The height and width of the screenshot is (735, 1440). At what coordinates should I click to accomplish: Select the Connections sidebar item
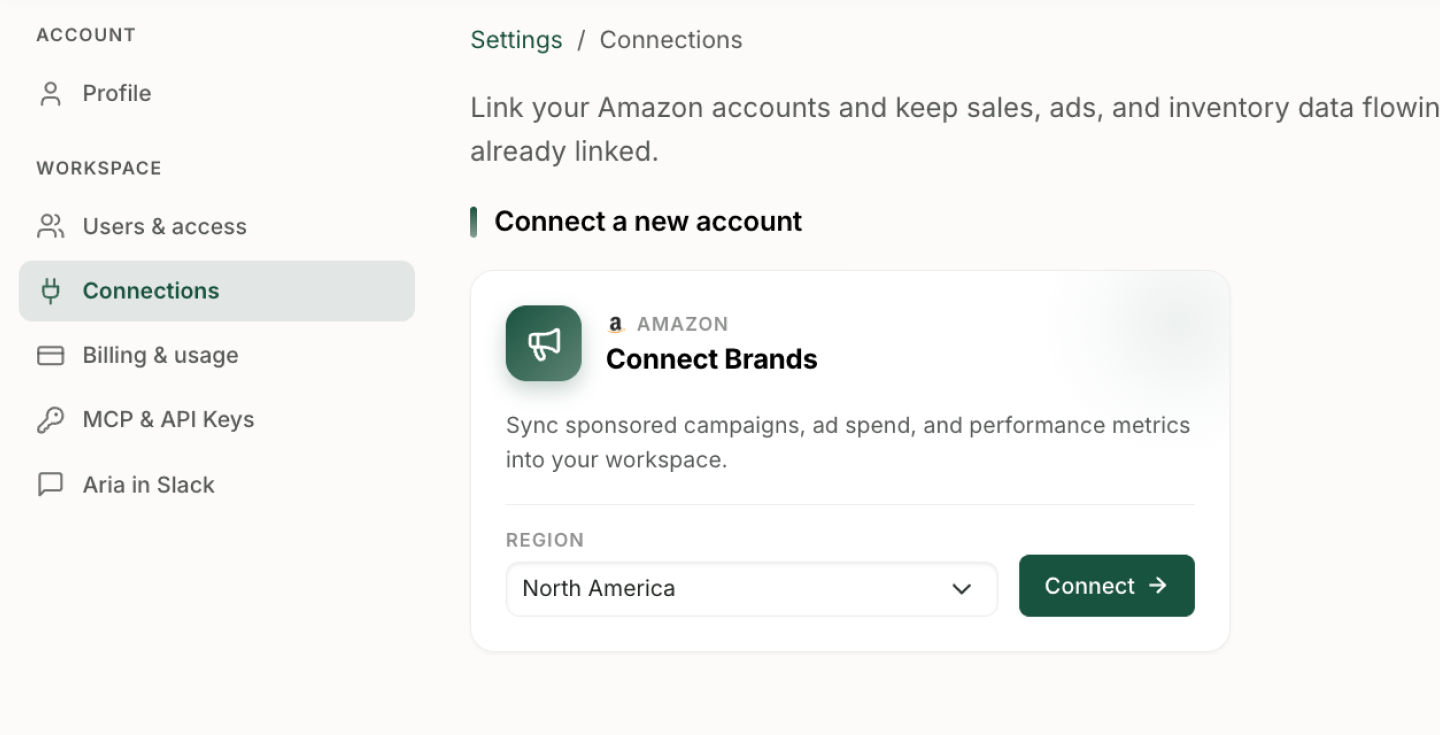(216, 291)
